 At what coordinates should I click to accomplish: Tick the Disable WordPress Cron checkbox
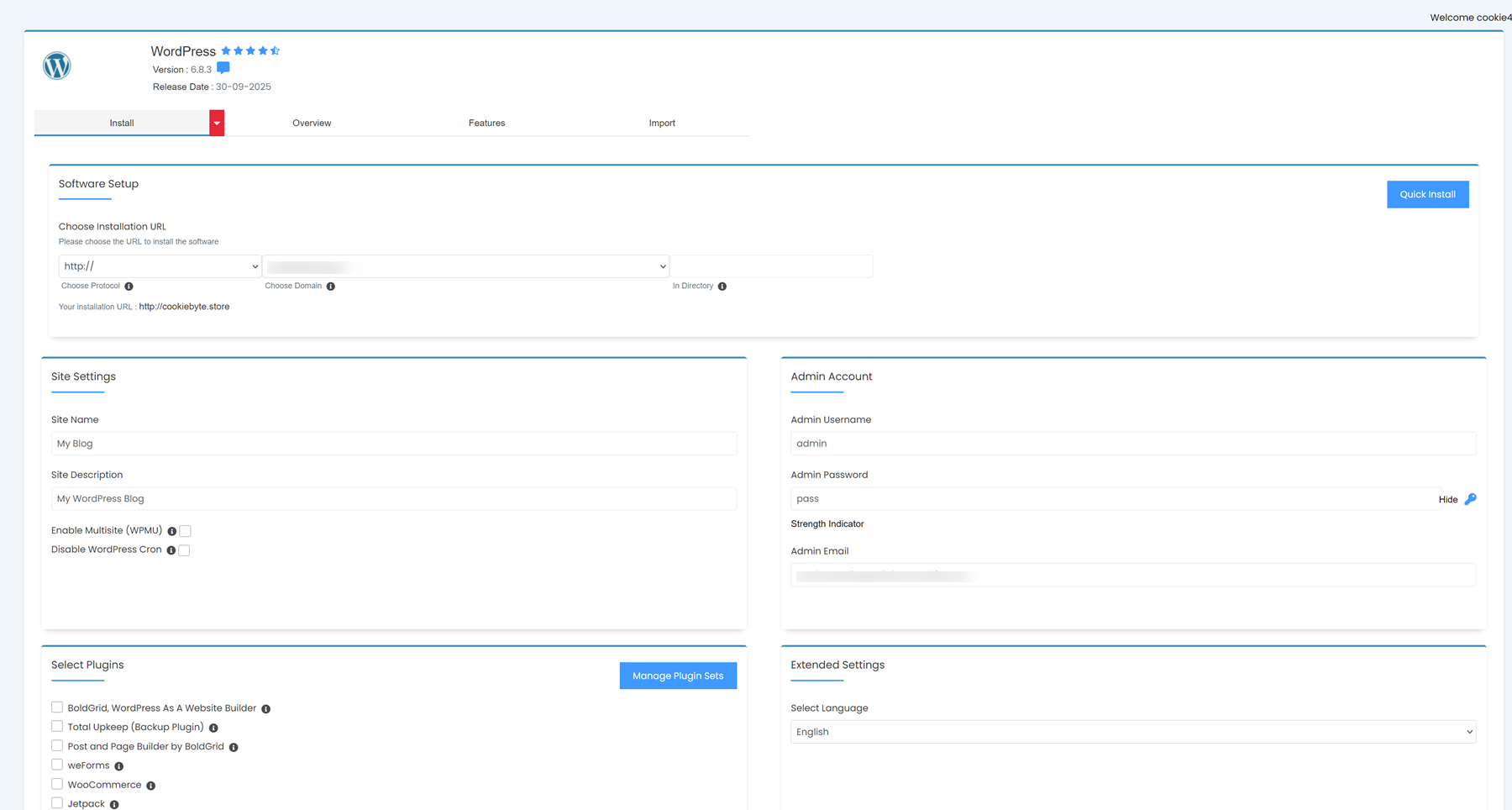[185, 550]
